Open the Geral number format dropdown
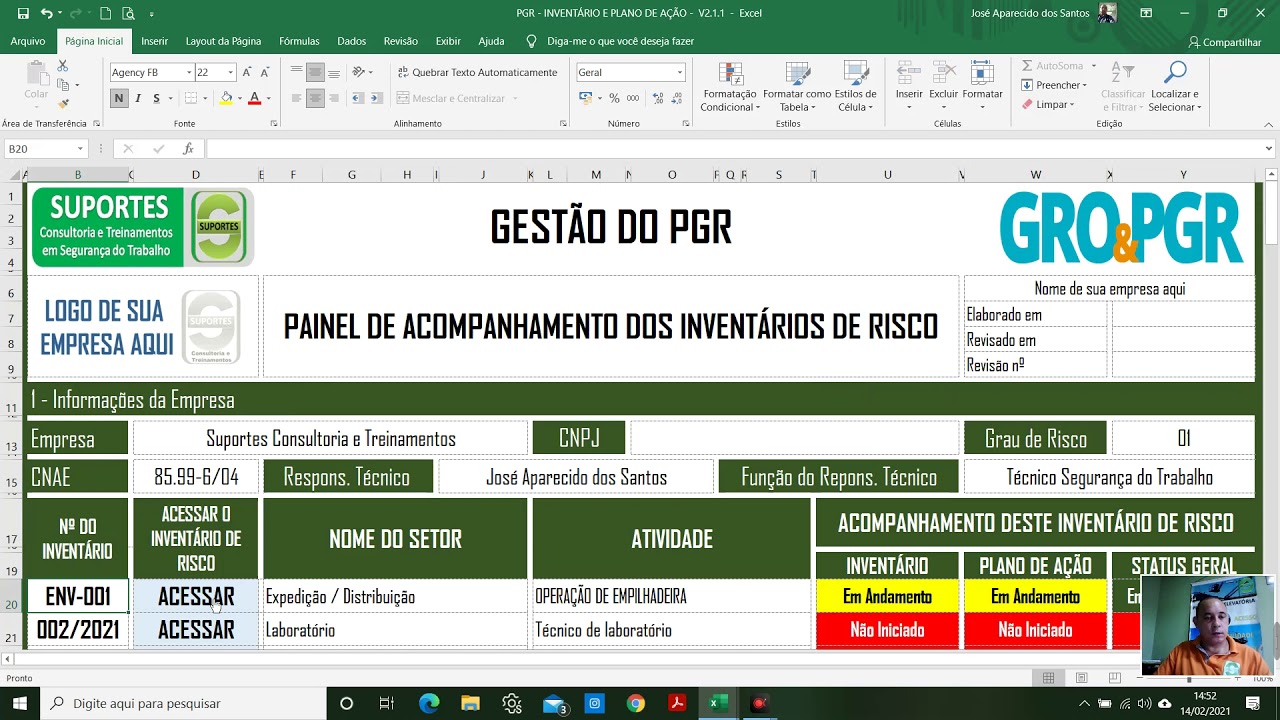The height and width of the screenshot is (720, 1280). [x=680, y=72]
